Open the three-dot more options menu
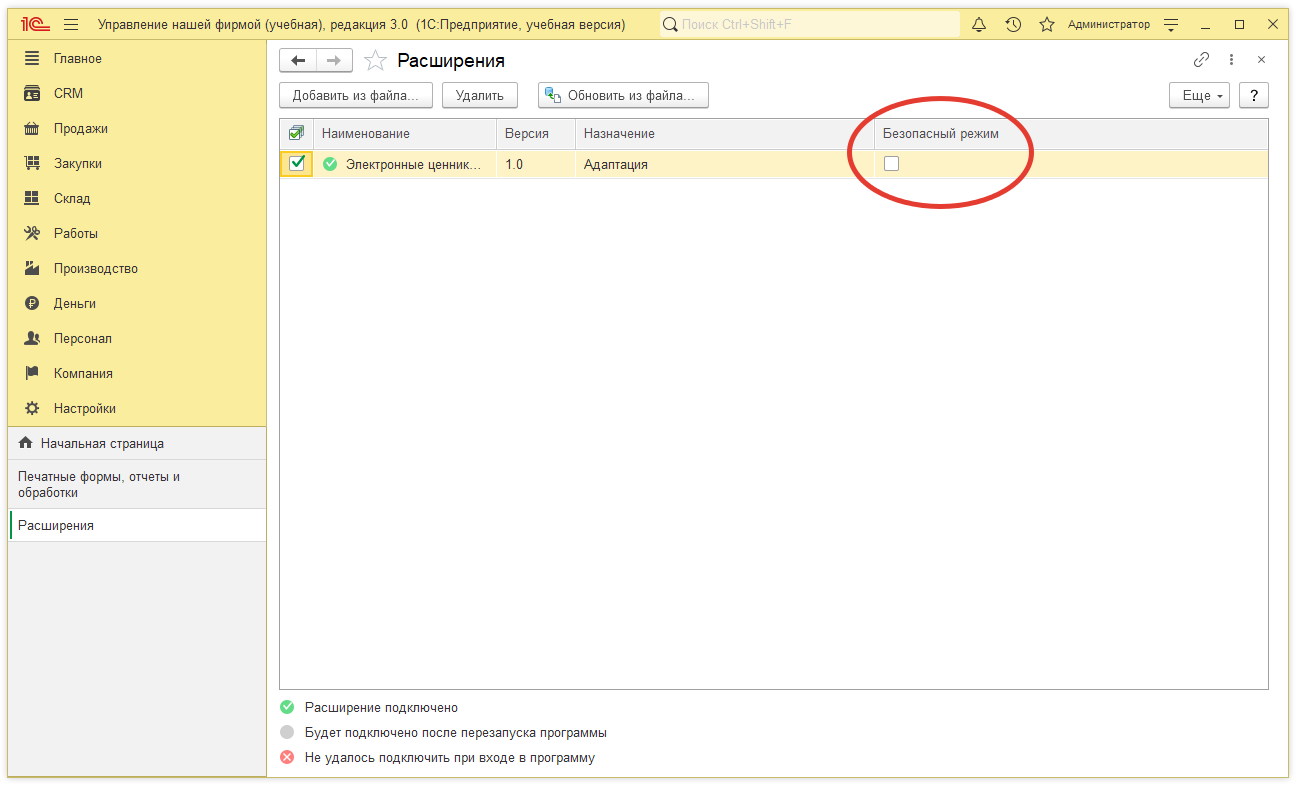Image resolution: width=1296 pixels, height=785 pixels. pyautogui.click(x=1231, y=60)
